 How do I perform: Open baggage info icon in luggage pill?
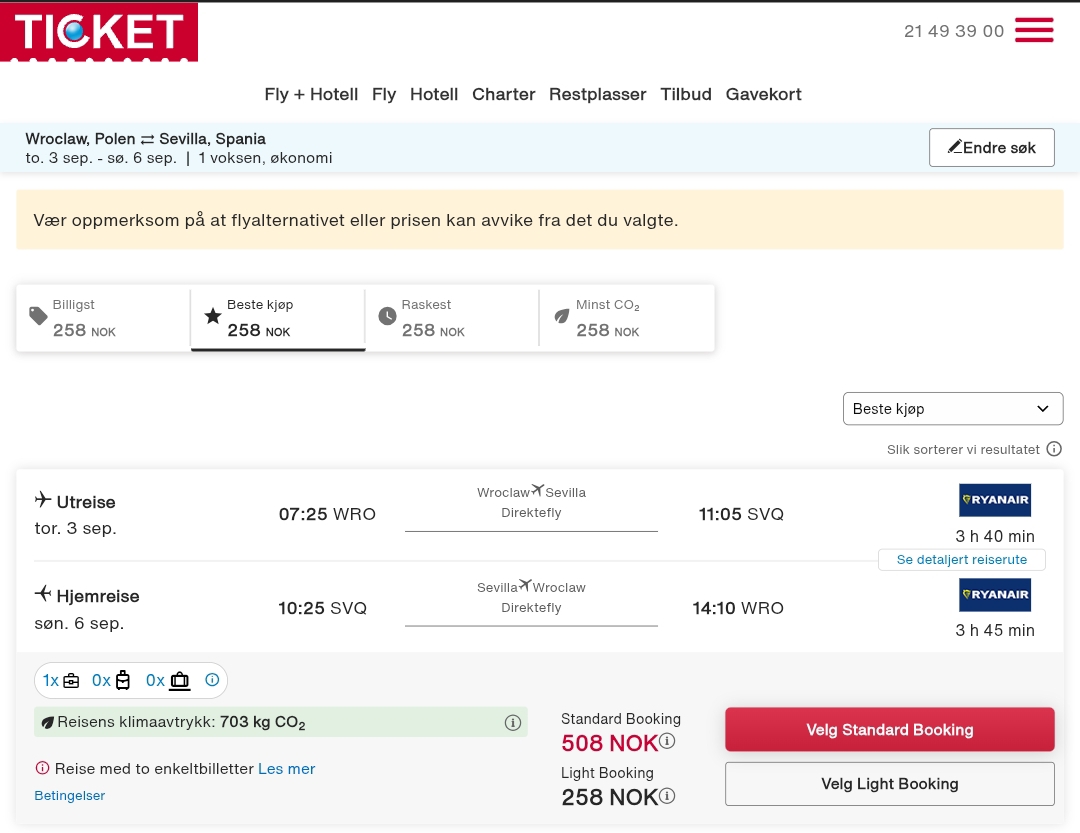pos(212,680)
